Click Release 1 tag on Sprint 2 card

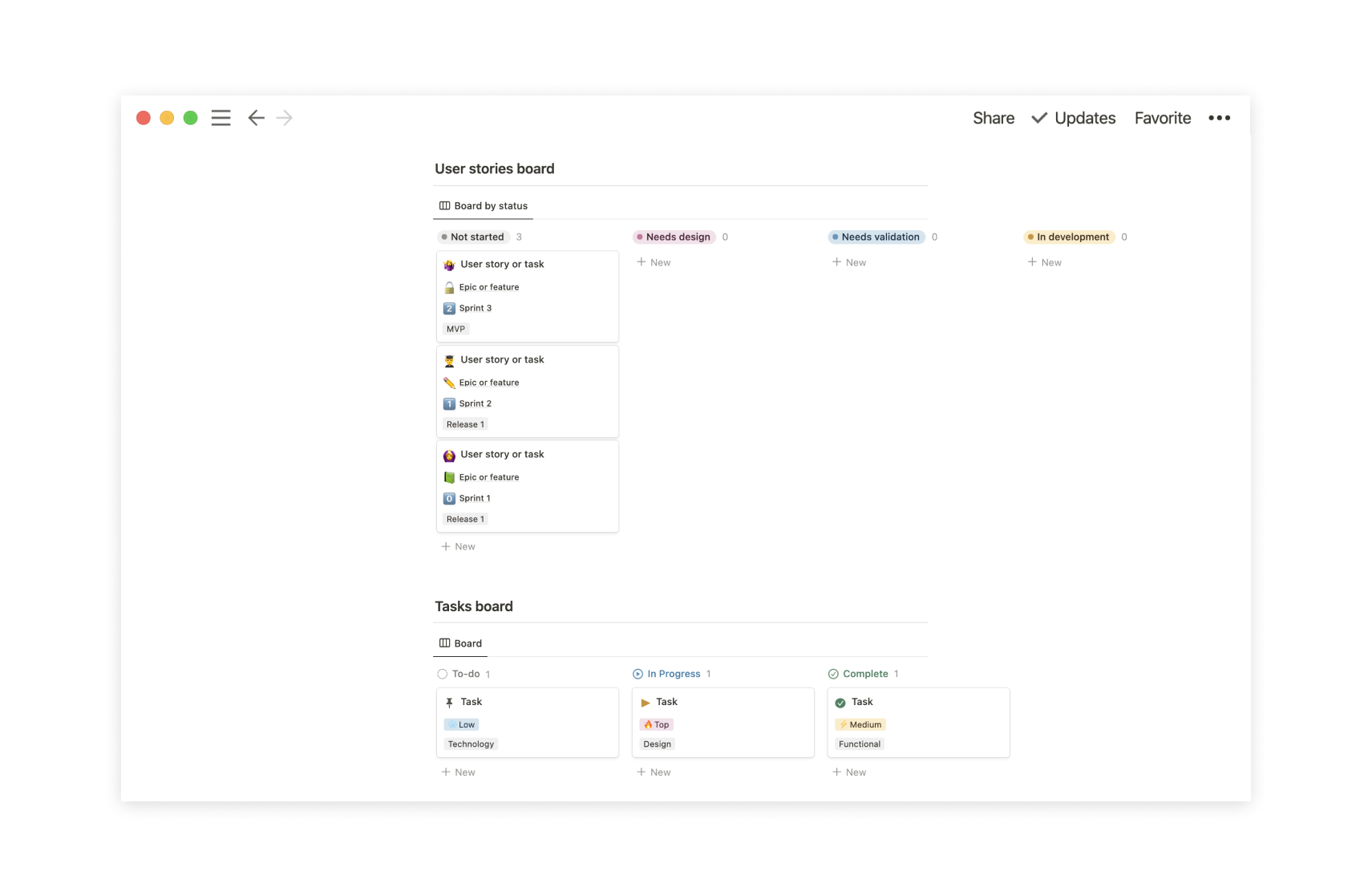pyautogui.click(x=465, y=424)
